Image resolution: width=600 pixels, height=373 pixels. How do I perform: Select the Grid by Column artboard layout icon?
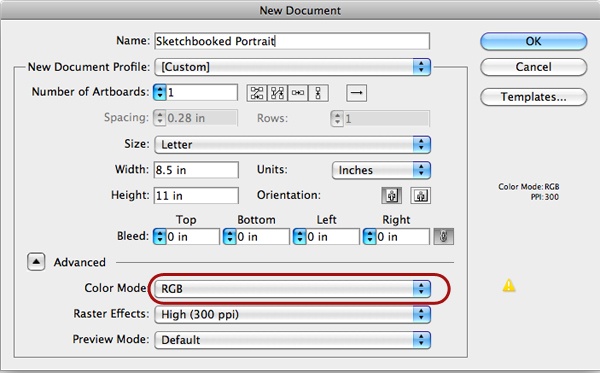pos(277,93)
